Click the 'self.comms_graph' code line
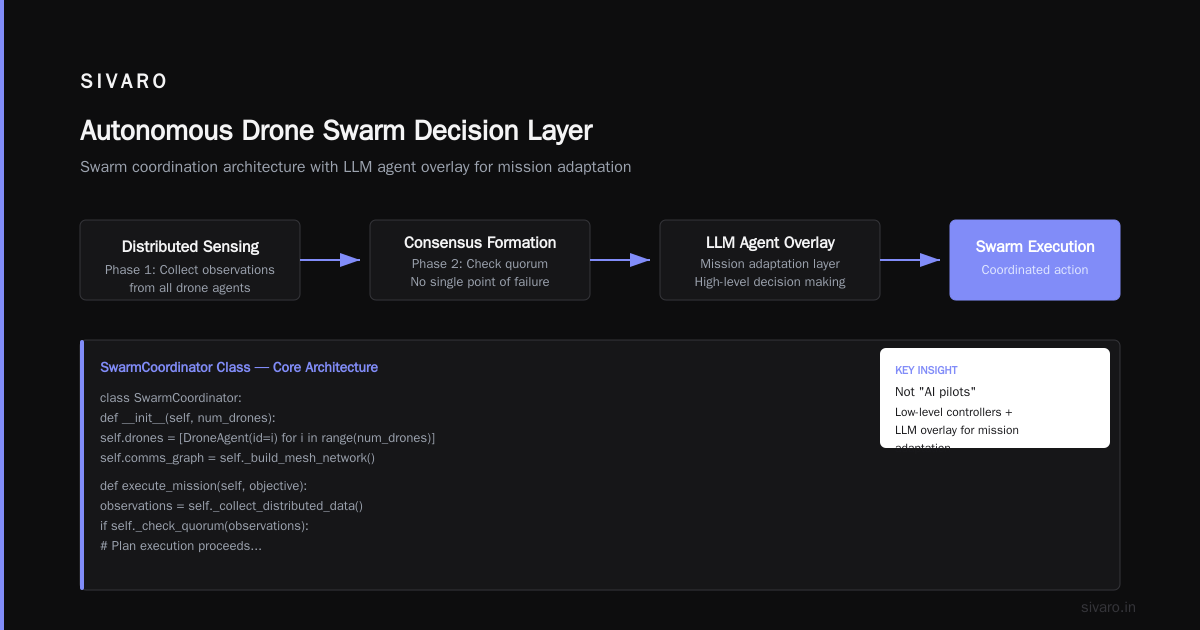 (237, 458)
